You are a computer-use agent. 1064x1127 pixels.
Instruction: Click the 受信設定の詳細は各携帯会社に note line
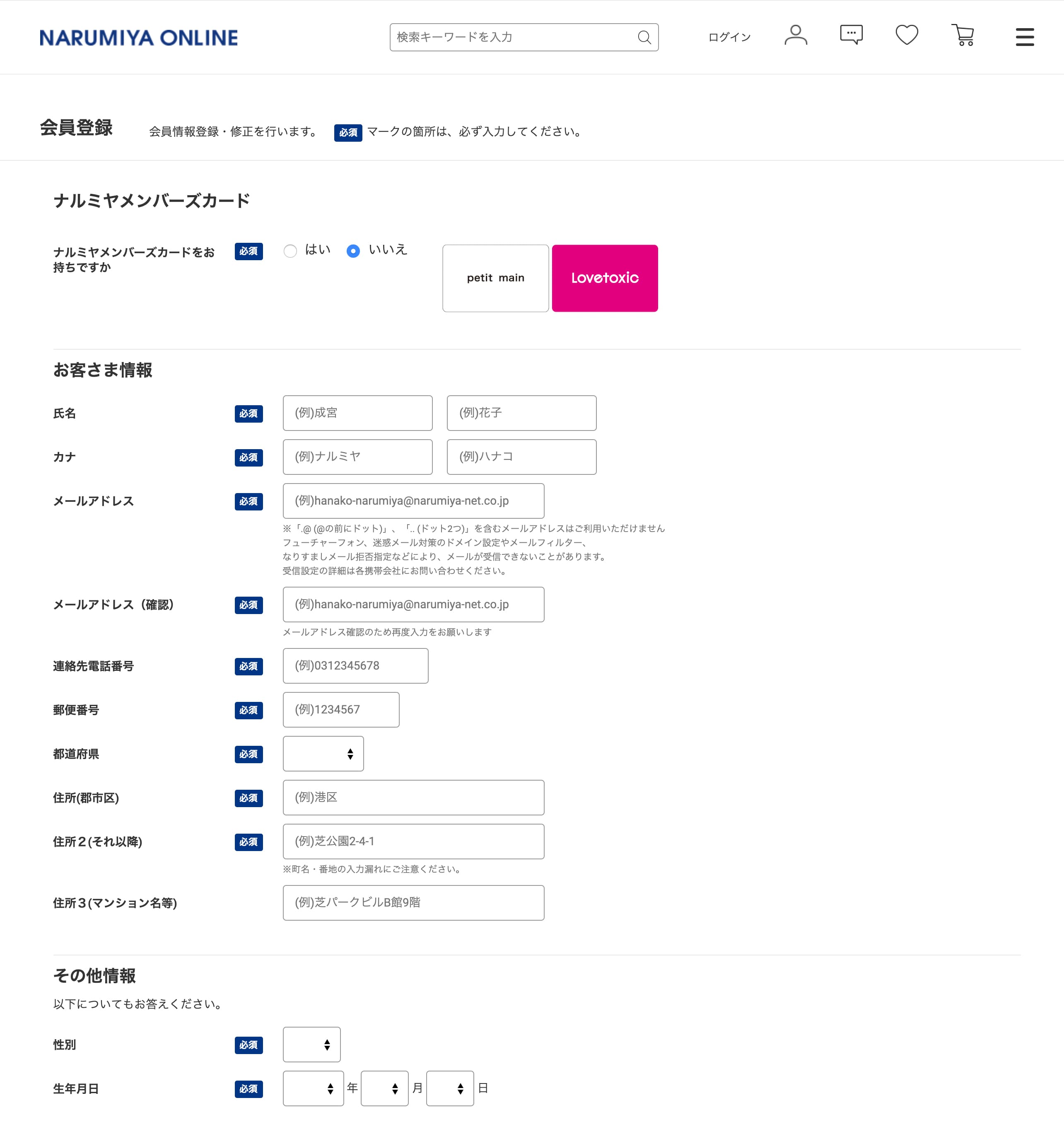(395, 571)
